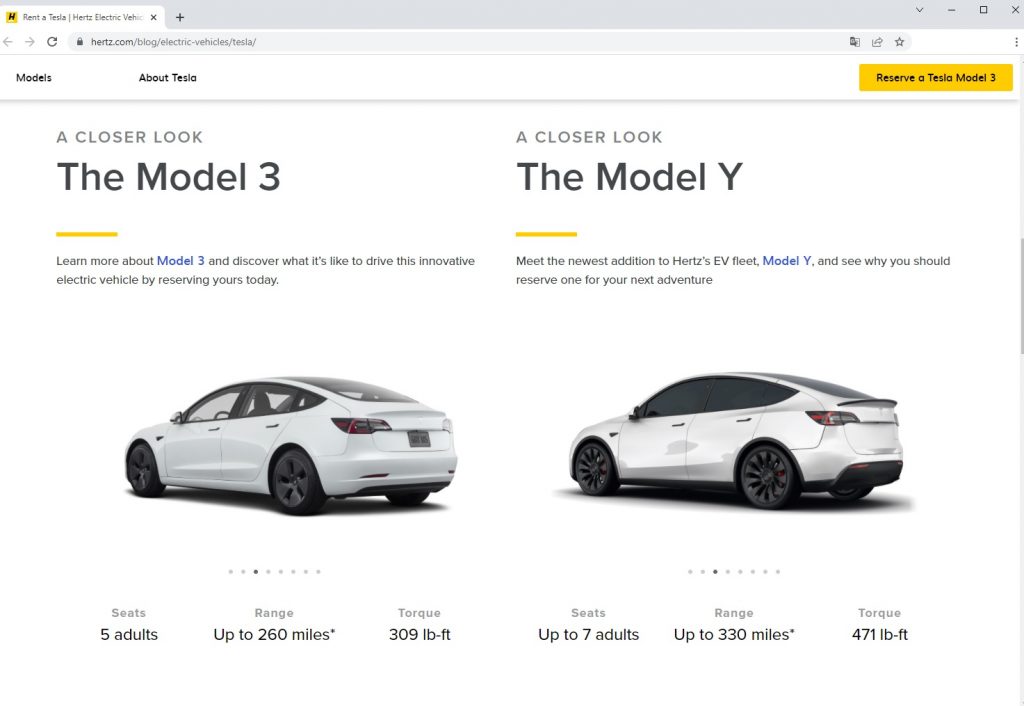Open the translate page icon

[x=855, y=42]
